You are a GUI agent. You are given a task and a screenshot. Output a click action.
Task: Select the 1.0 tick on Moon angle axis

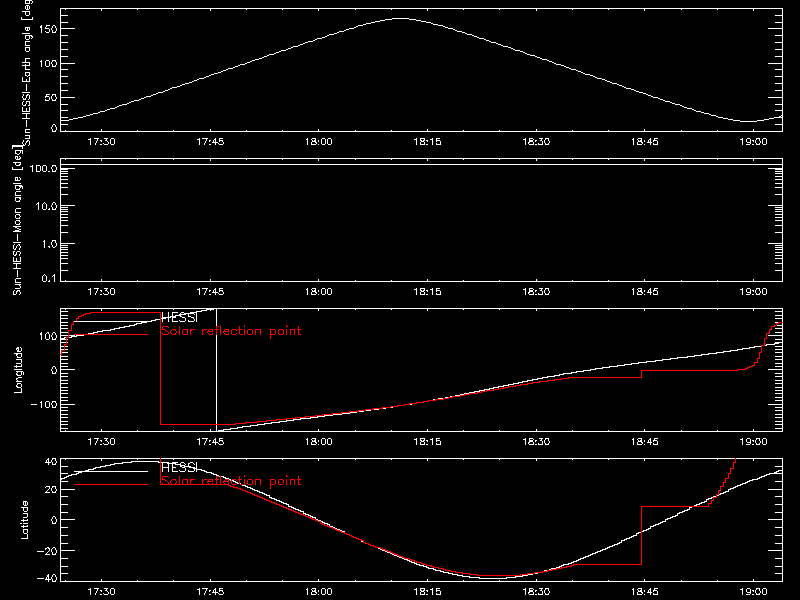point(49,244)
